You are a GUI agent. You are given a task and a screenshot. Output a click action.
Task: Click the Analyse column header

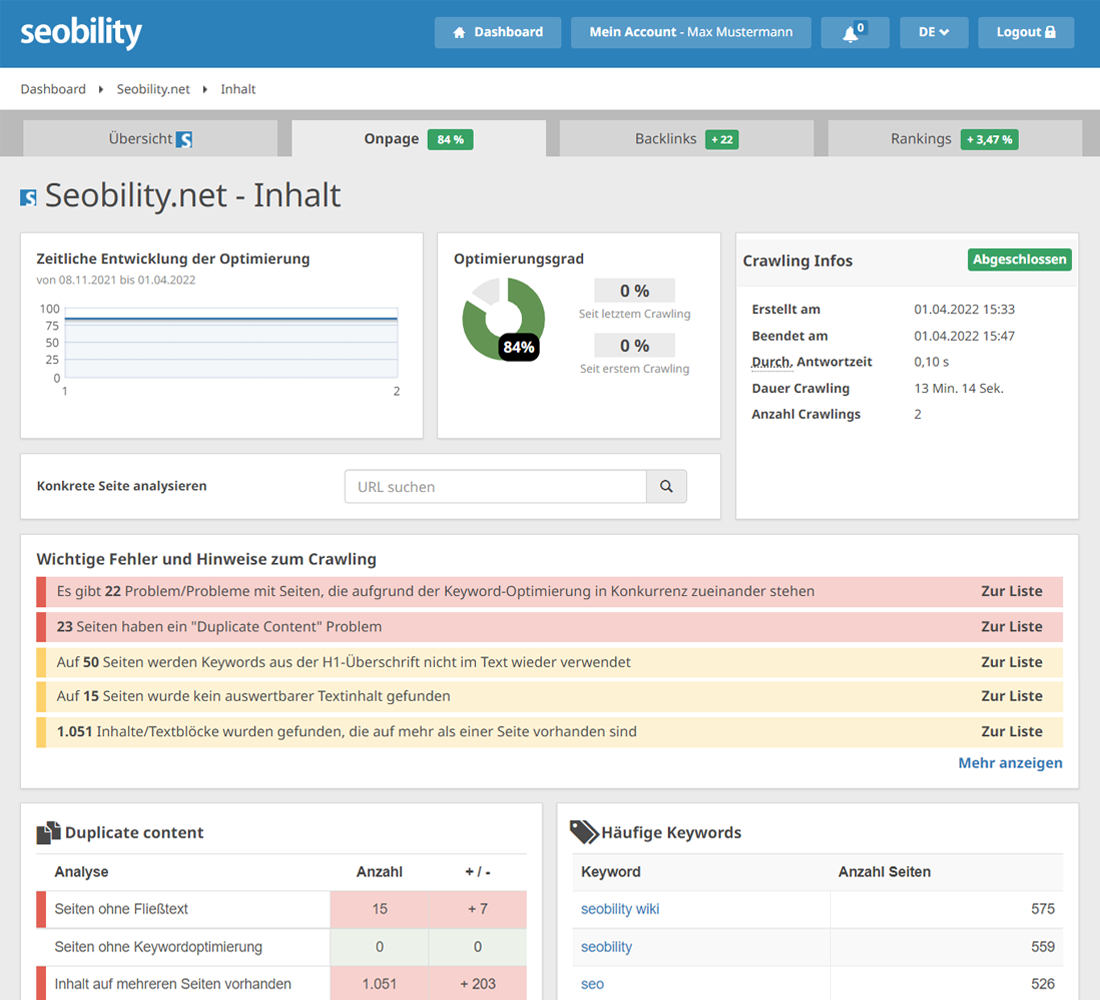81,872
